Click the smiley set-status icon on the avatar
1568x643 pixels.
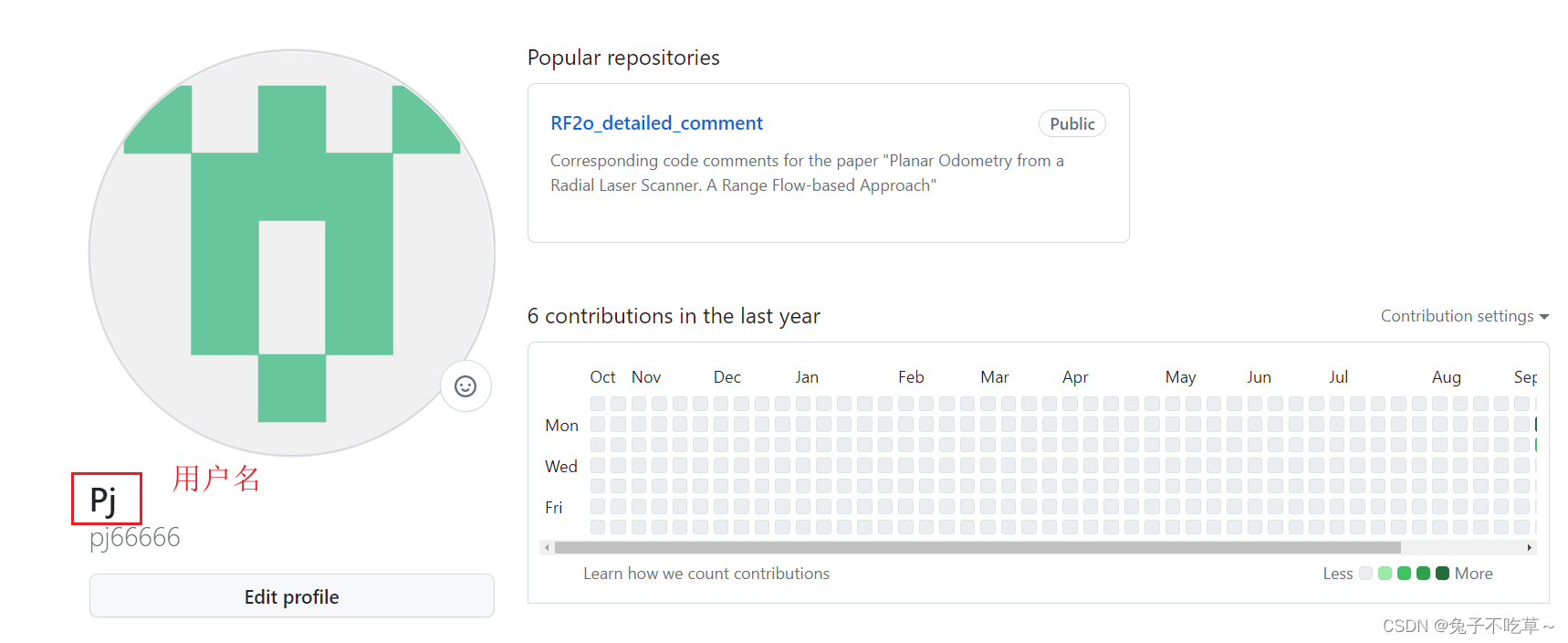465,386
